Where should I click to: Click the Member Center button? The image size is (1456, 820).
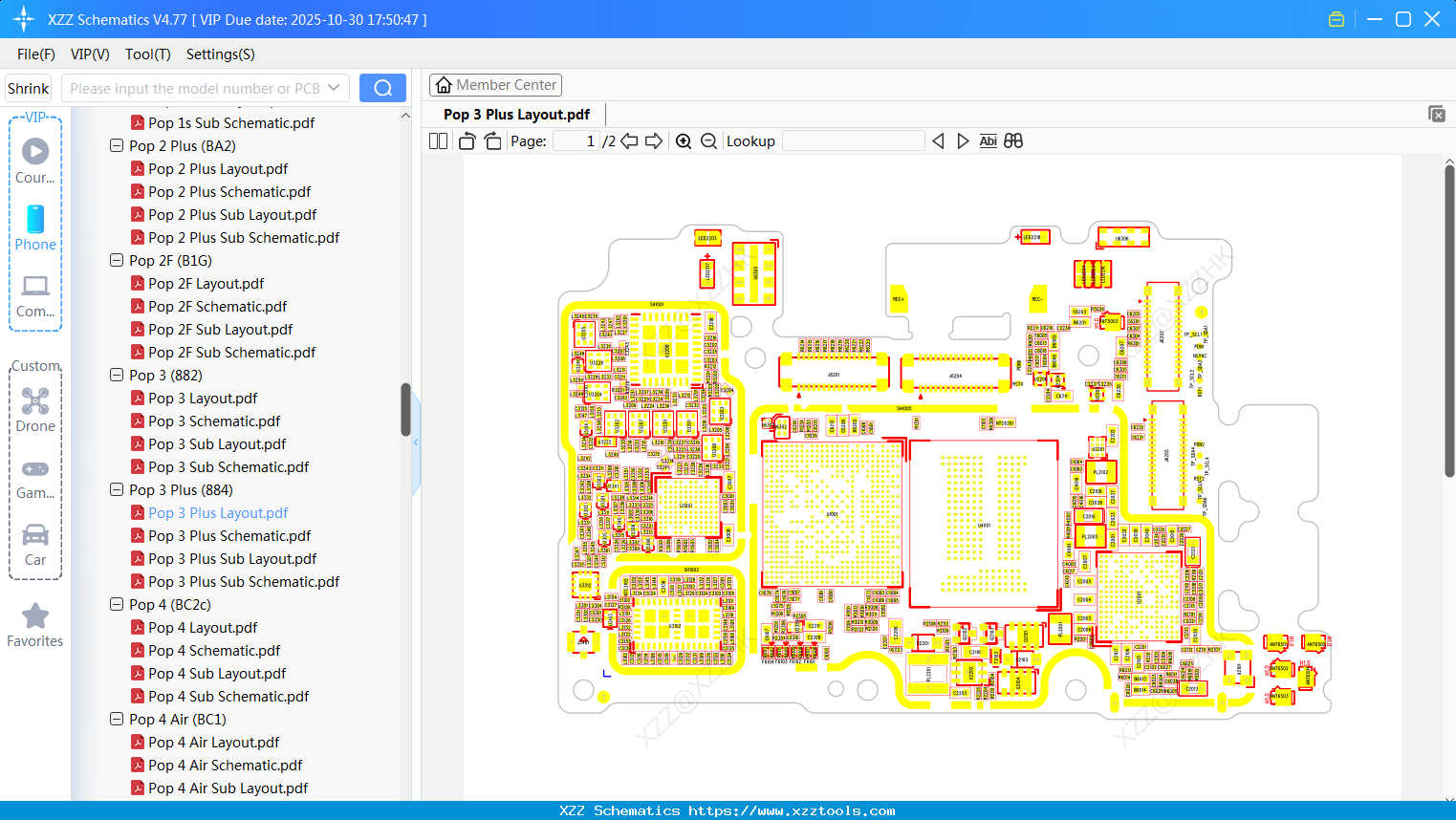495,84
